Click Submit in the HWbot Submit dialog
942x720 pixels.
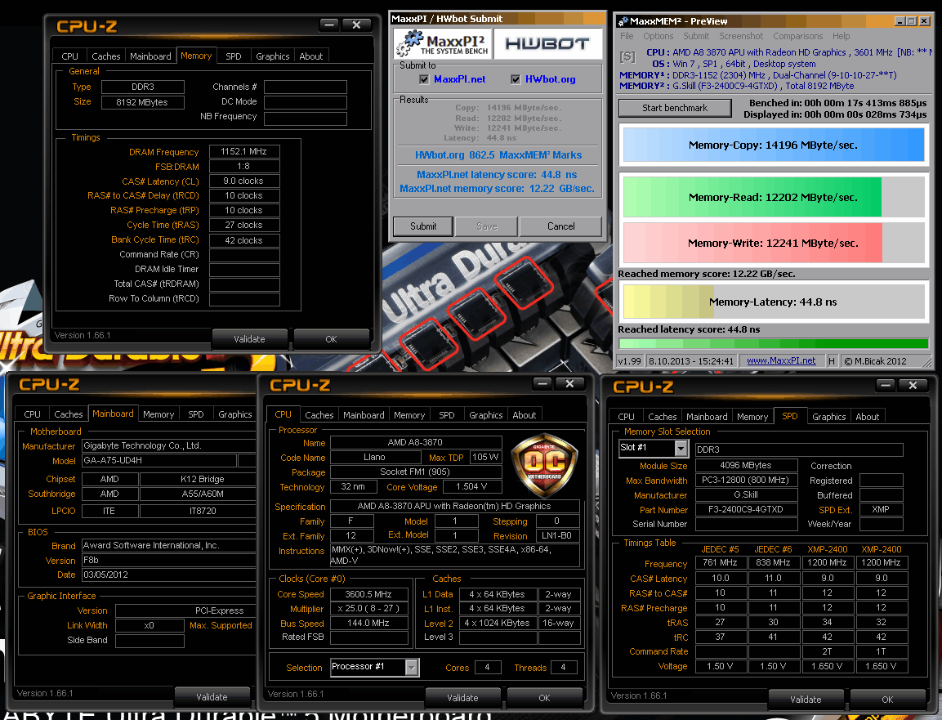(x=423, y=226)
